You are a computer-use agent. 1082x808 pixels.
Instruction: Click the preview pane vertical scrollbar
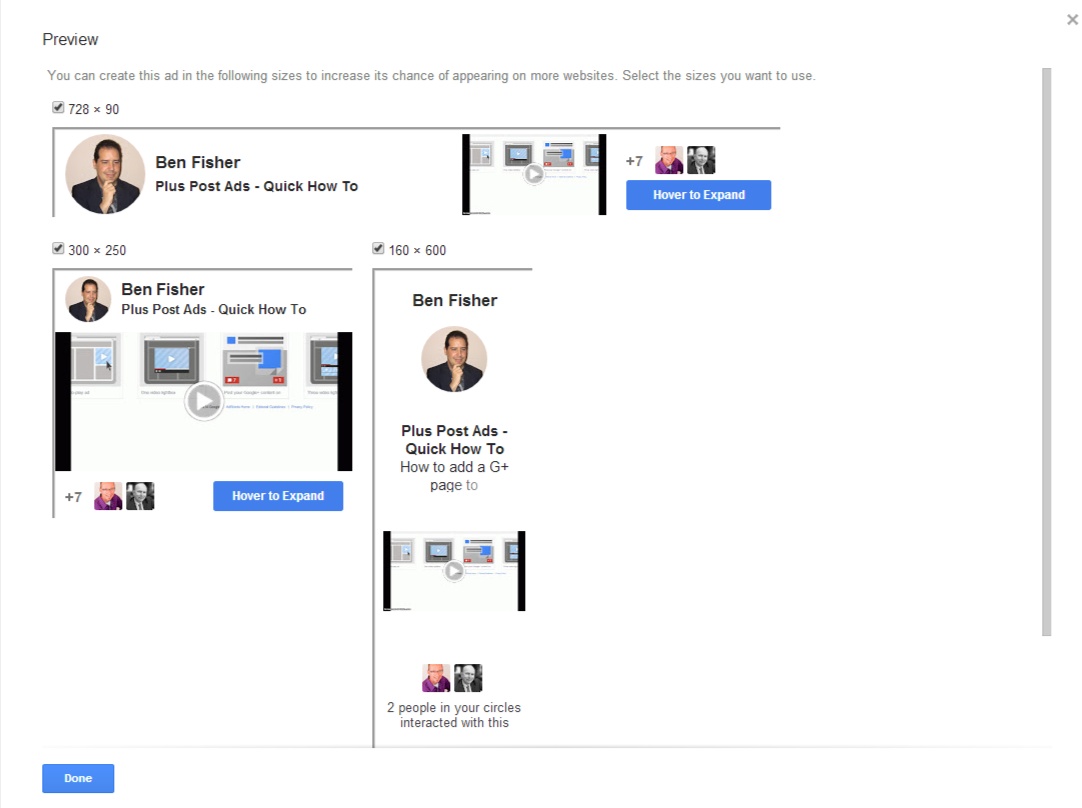point(1046,350)
